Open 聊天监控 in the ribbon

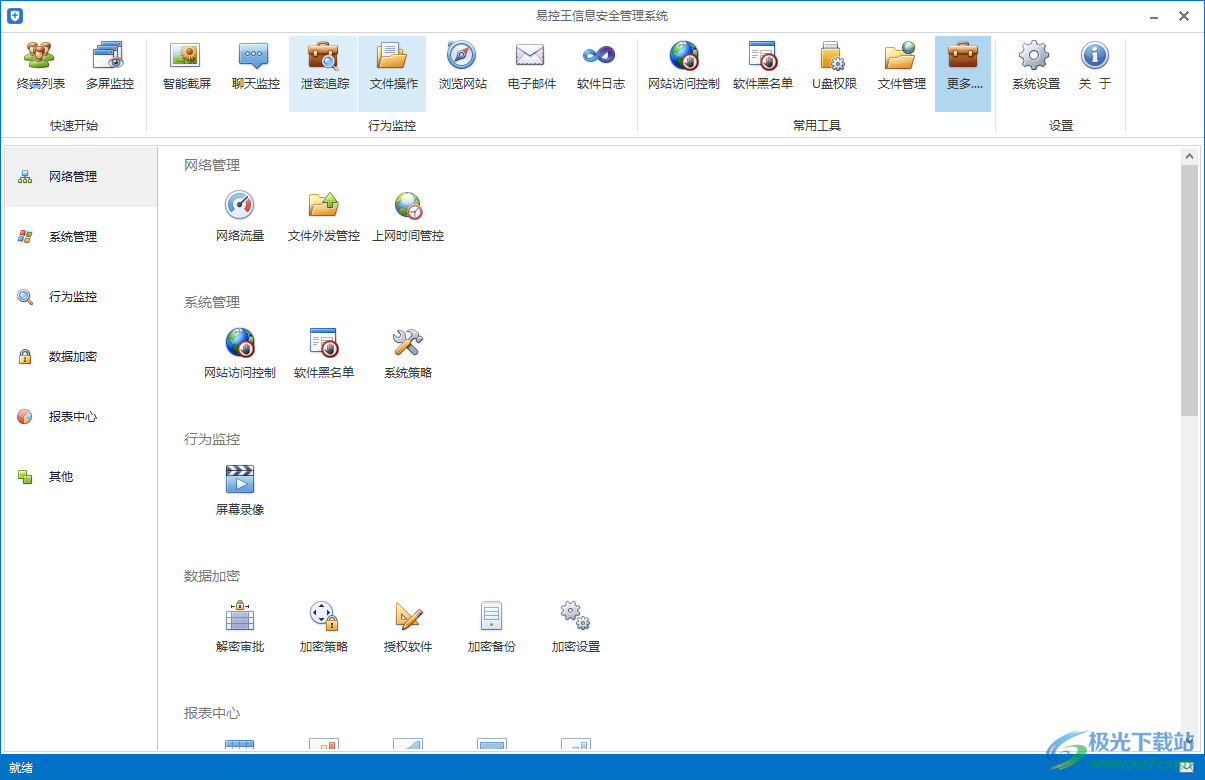tap(256, 67)
